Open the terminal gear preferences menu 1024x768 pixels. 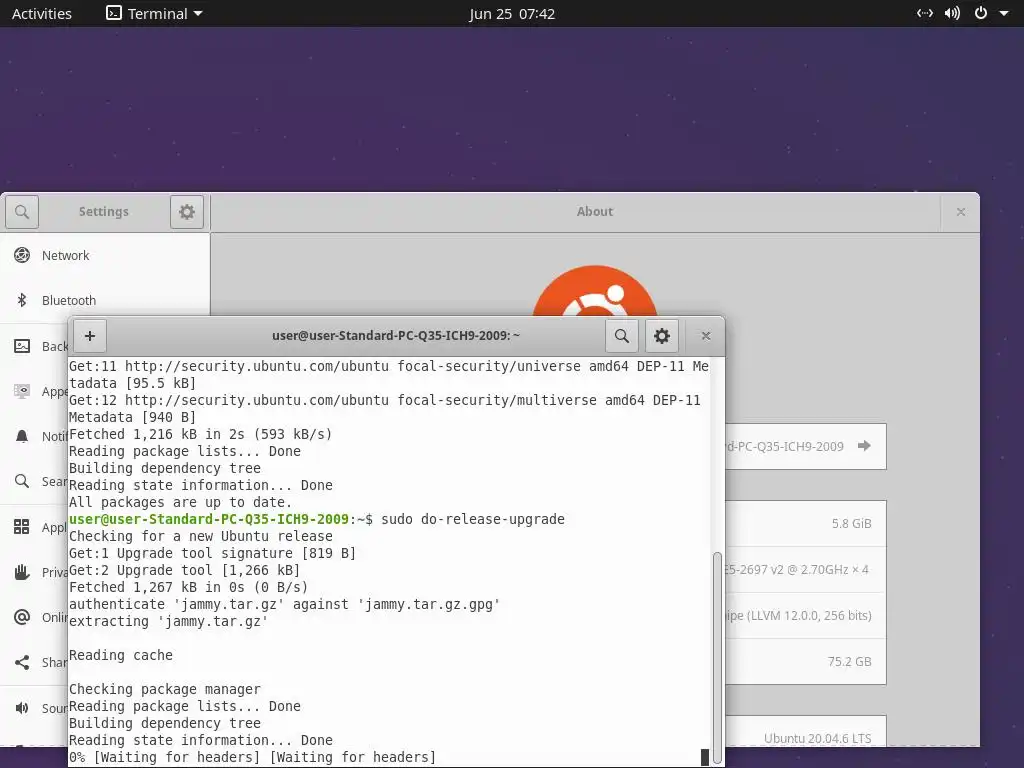coord(662,336)
